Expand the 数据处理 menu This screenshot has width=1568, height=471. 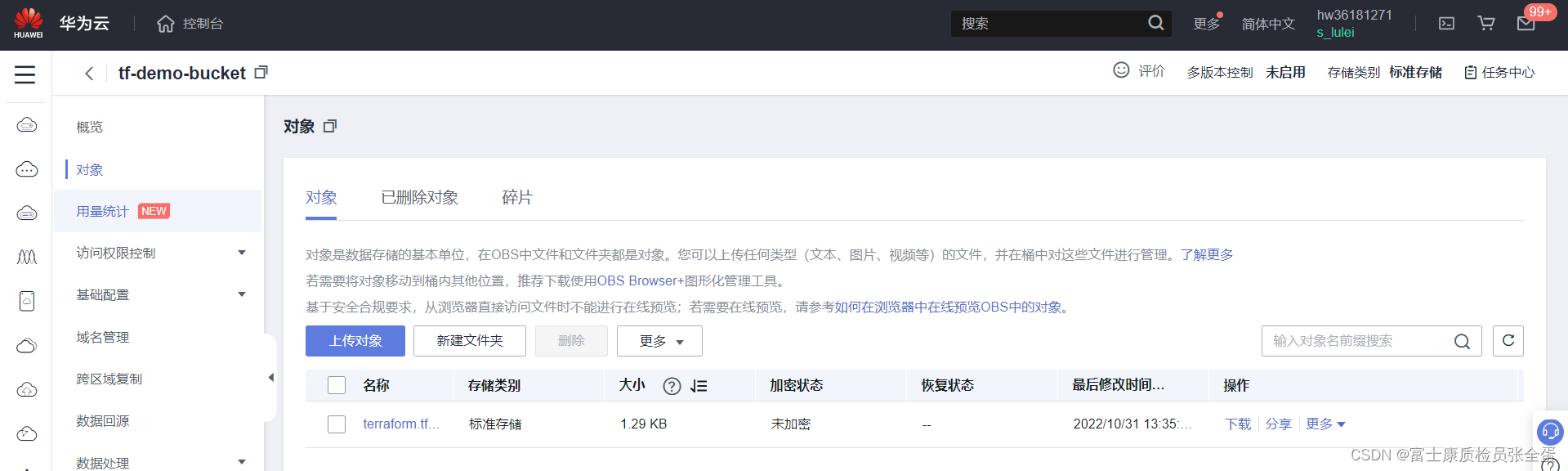coord(242,462)
